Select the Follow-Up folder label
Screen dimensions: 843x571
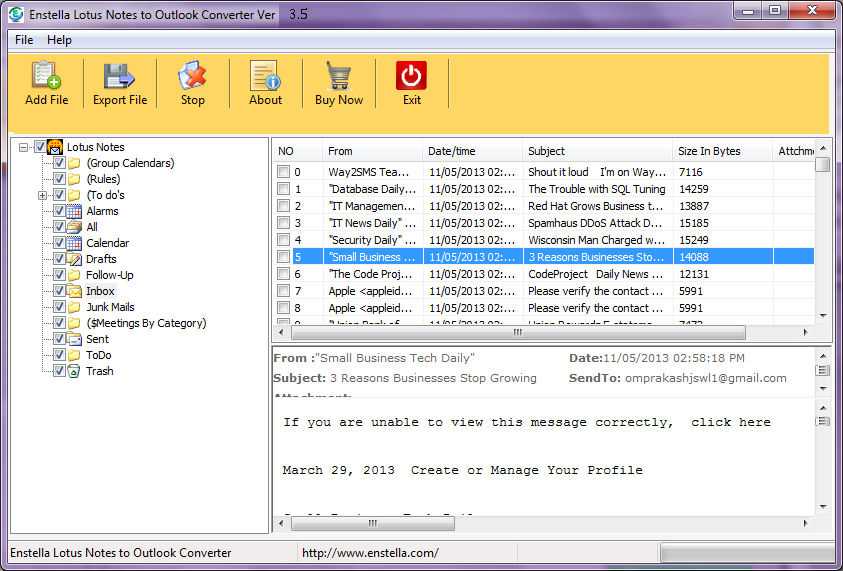point(110,275)
